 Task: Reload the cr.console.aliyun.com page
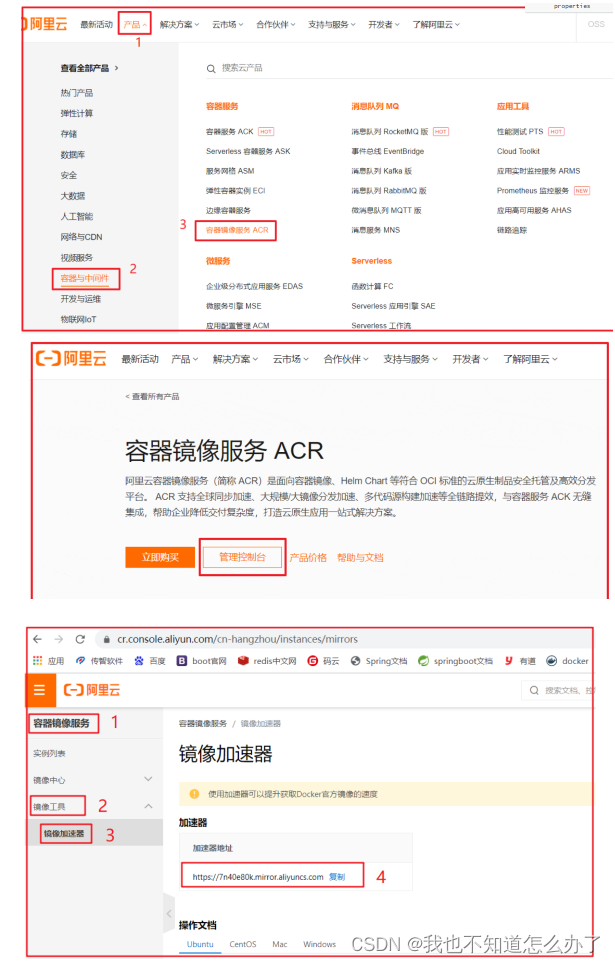click(80, 639)
